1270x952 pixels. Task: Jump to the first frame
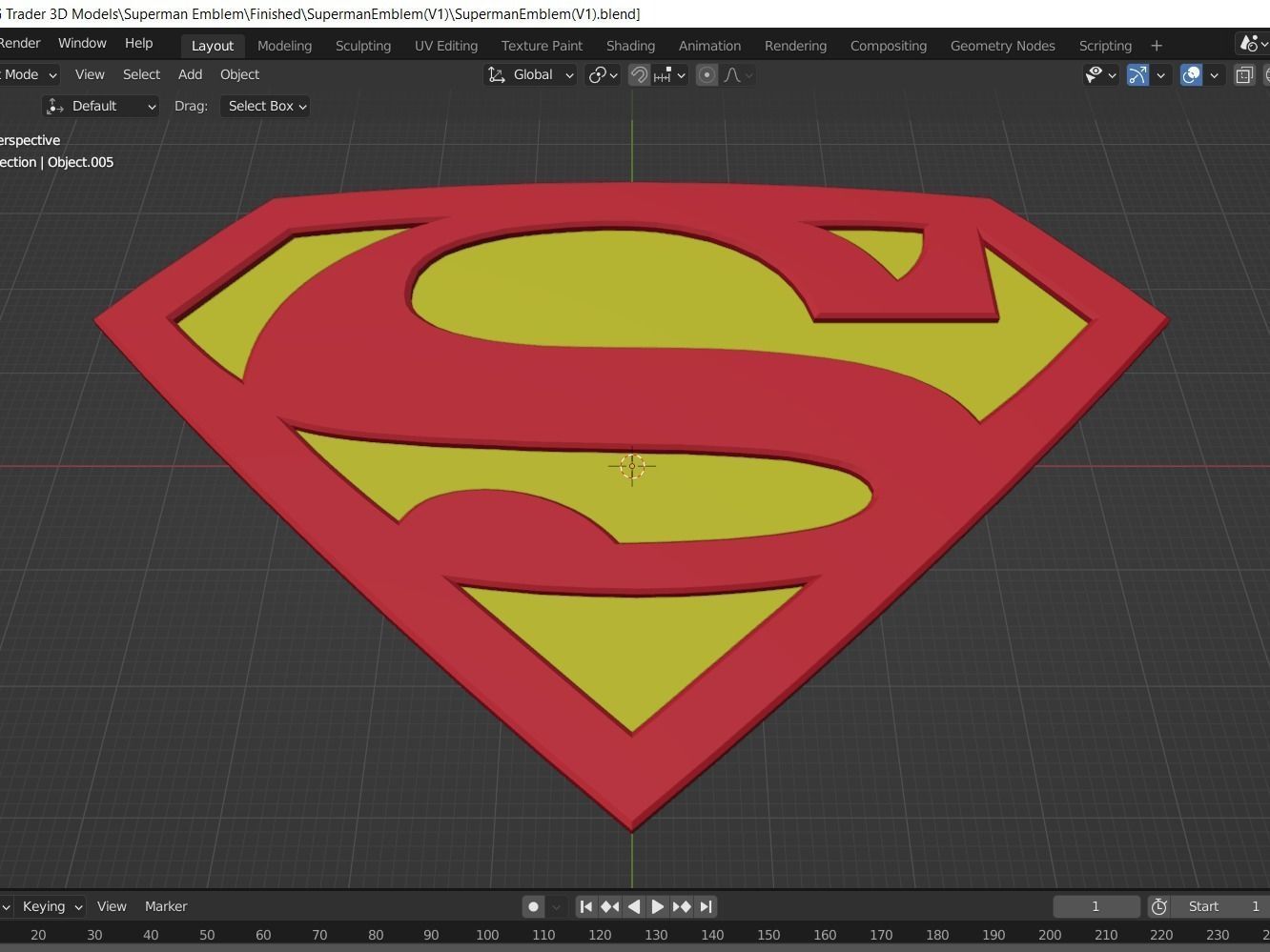586,906
